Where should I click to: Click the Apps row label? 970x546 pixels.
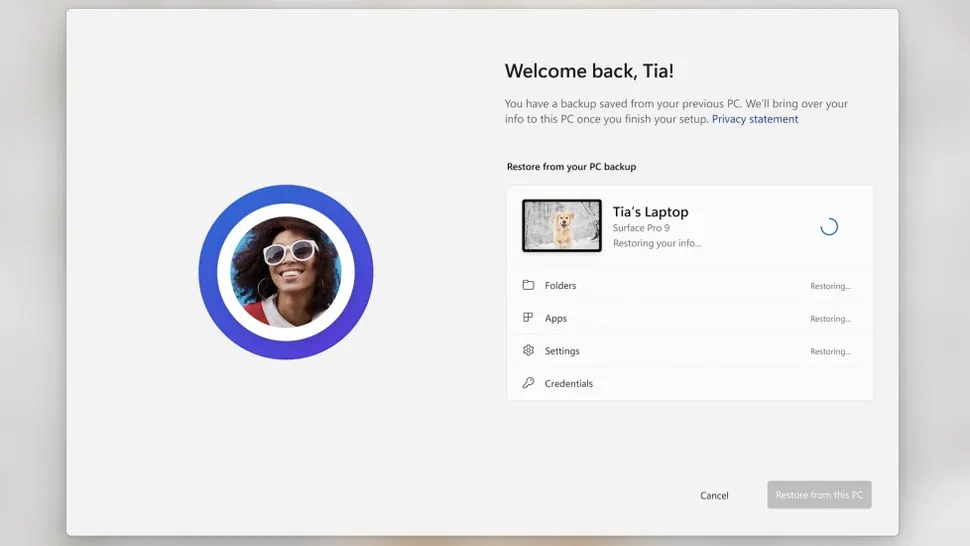(556, 318)
